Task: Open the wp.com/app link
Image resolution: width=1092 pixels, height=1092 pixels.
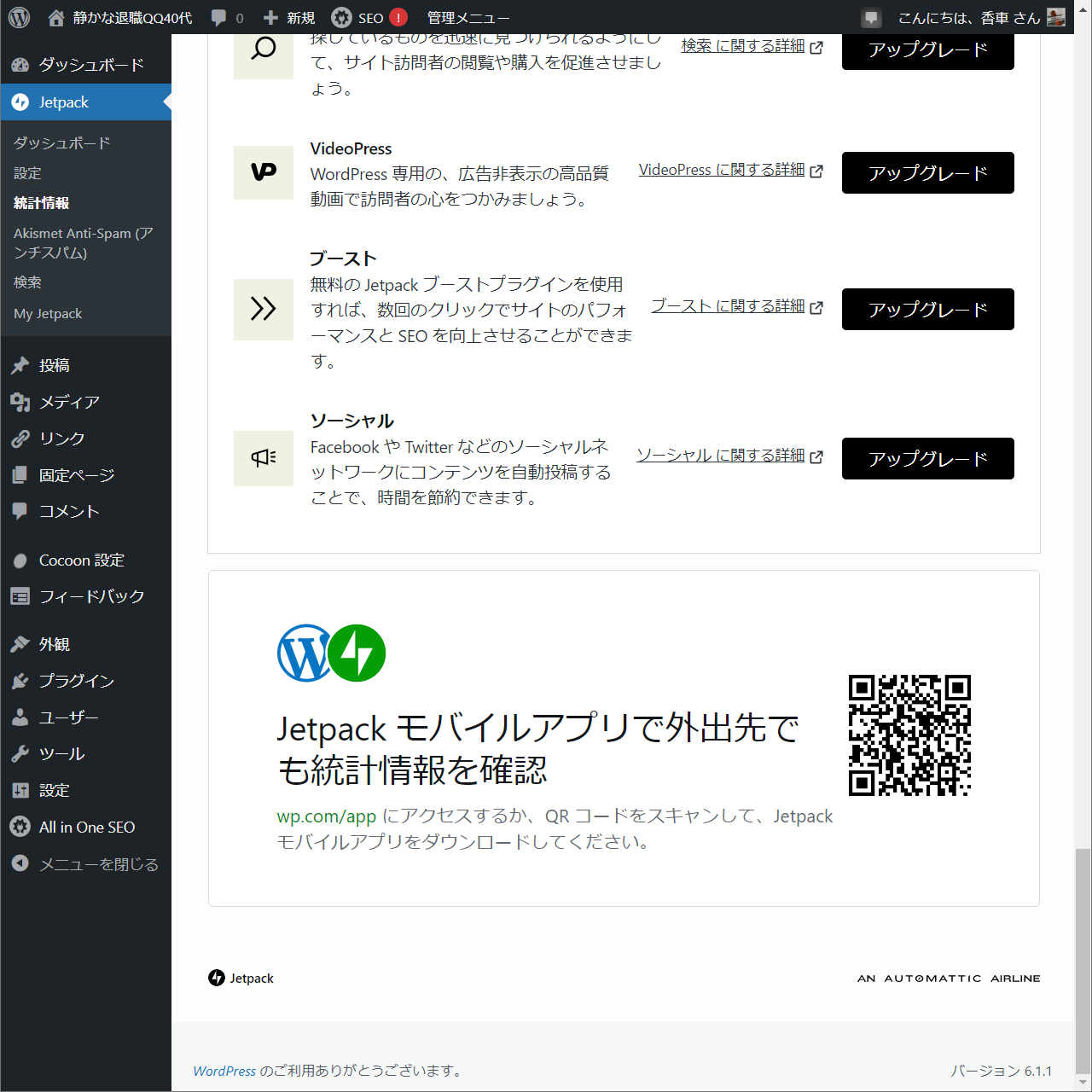Action: tap(327, 816)
